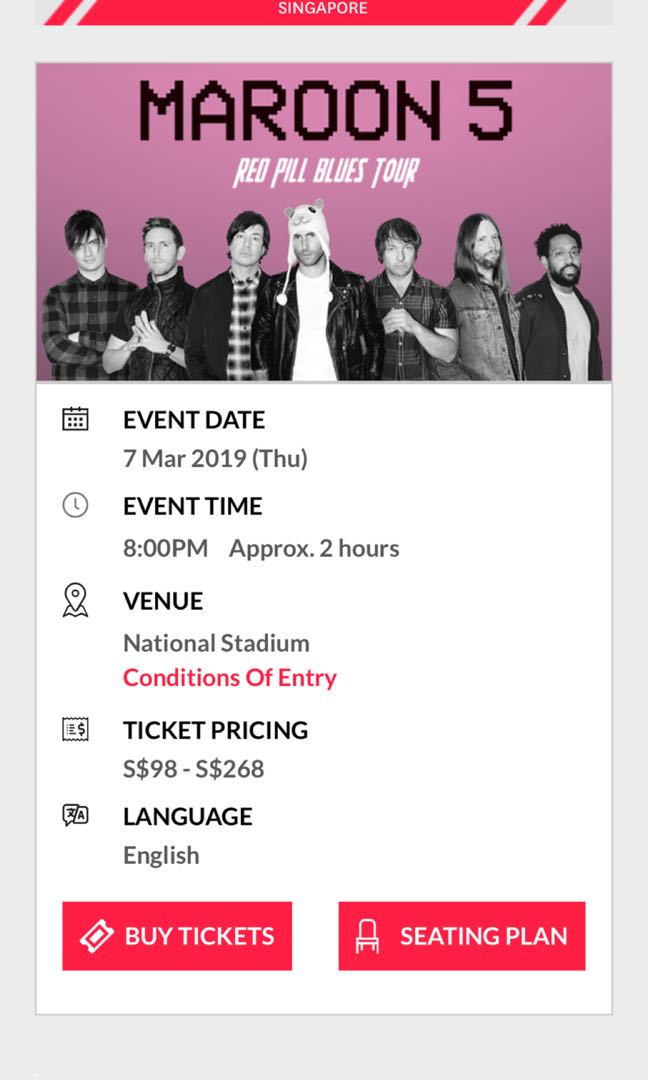Click the EVENT DATE heading
This screenshot has height=1080, width=648.
[194, 420]
